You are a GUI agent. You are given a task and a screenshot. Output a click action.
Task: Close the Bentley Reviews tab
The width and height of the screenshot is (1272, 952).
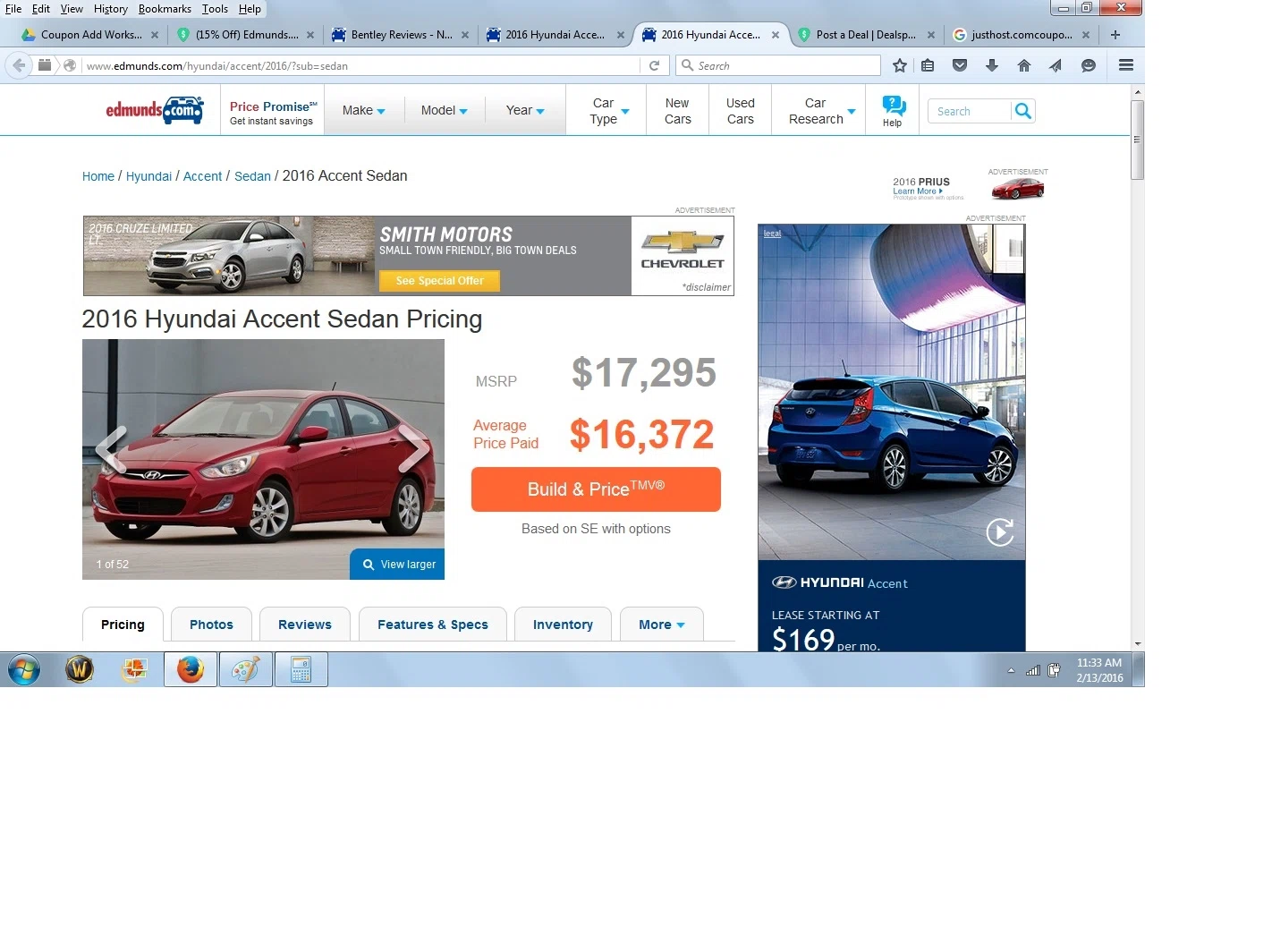[465, 35]
